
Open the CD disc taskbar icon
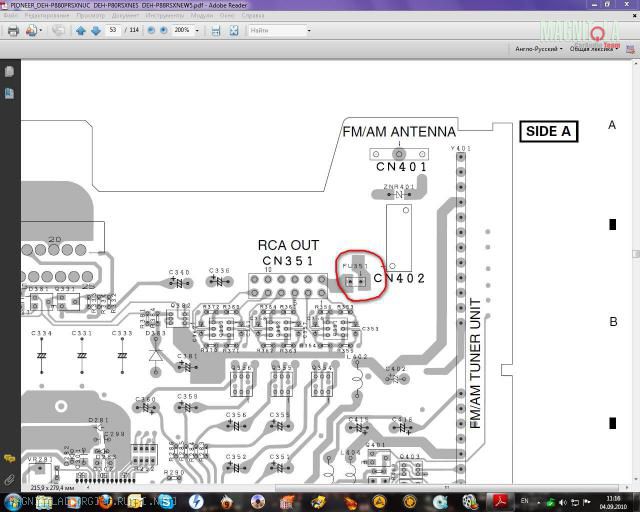(x=440, y=502)
